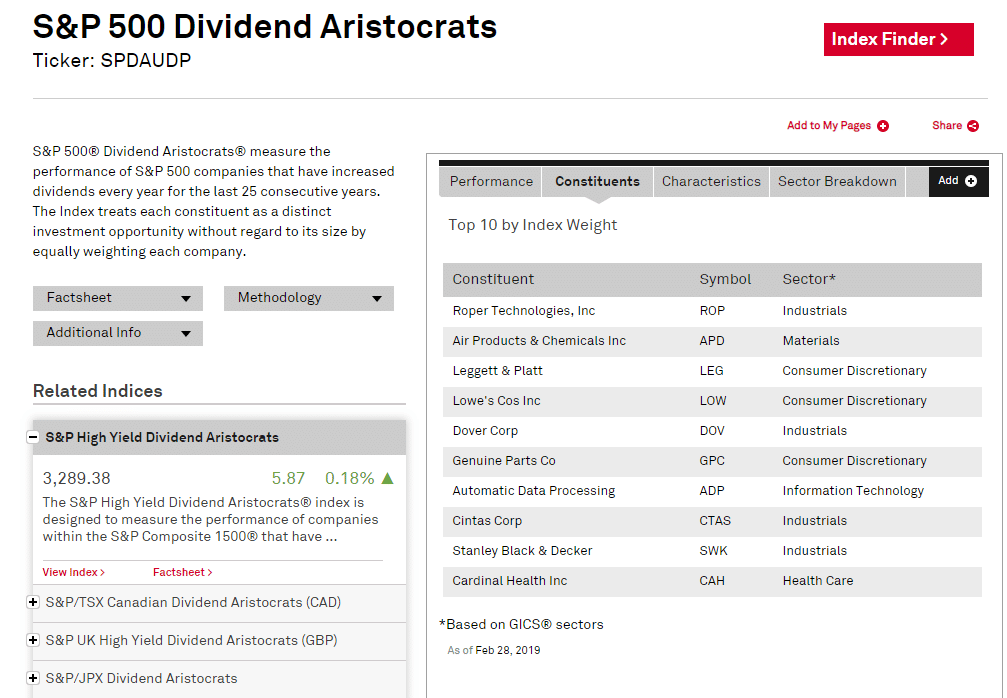1007x698 pixels.
Task: Open the Sector Breakdown tab
Action: pyautogui.click(x=838, y=181)
